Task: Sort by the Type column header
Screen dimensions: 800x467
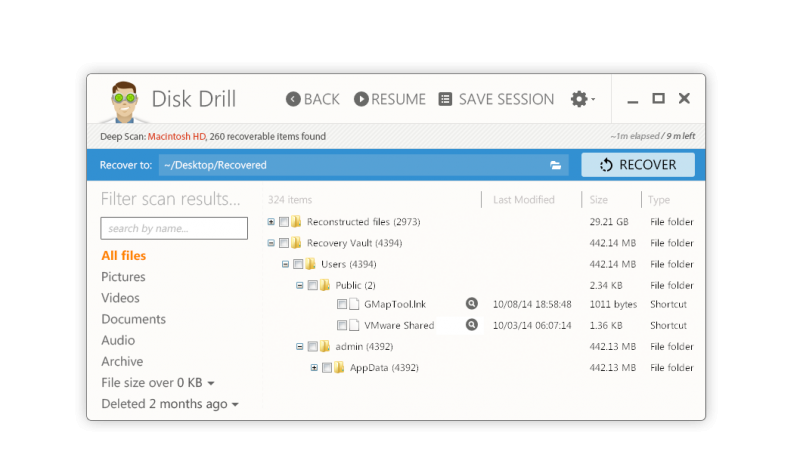Action: point(659,200)
